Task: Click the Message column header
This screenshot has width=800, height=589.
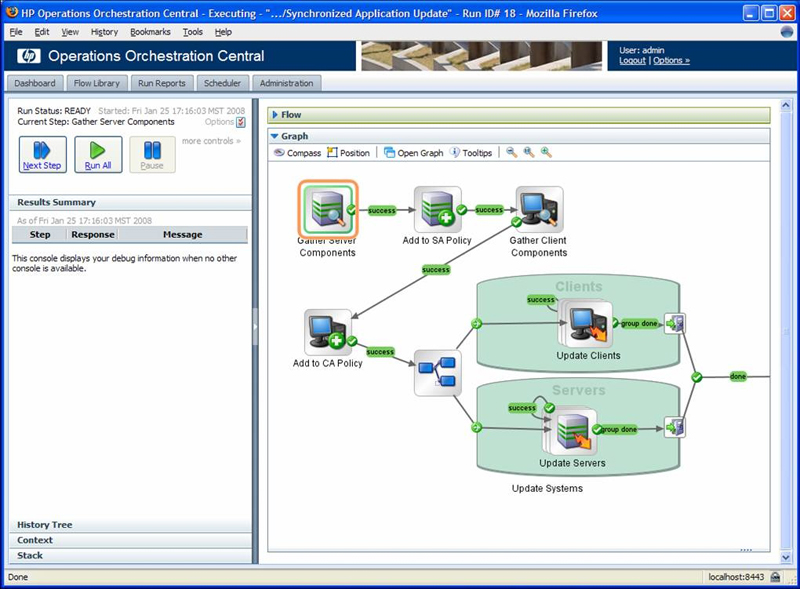Action: [x=183, y=235]
